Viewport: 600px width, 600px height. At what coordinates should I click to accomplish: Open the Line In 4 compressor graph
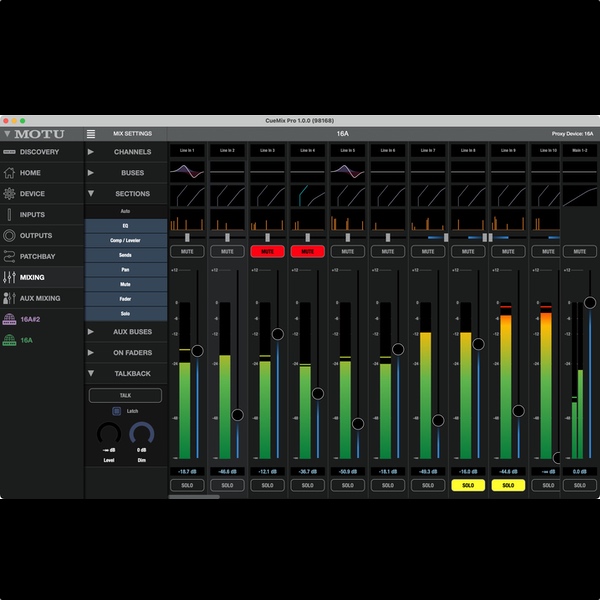(x=308, y=196)
